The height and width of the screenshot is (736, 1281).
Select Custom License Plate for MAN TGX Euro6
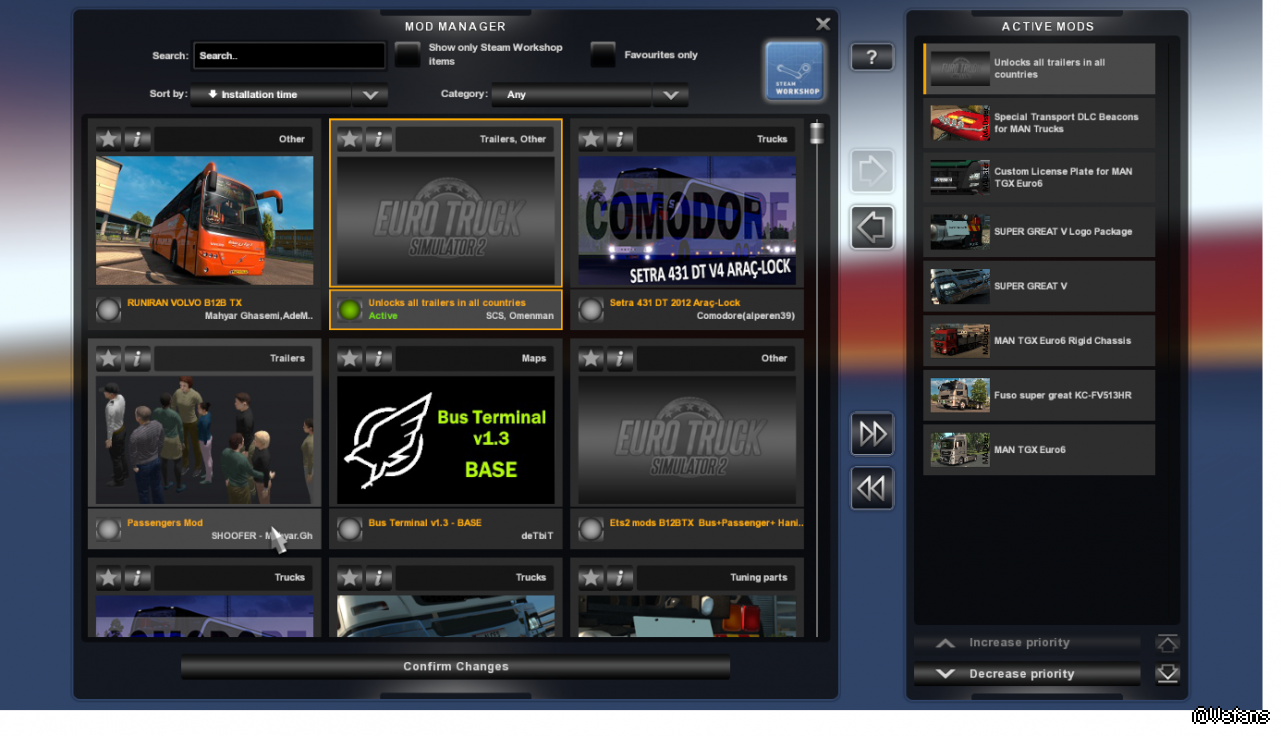[x=1039, y=177]
